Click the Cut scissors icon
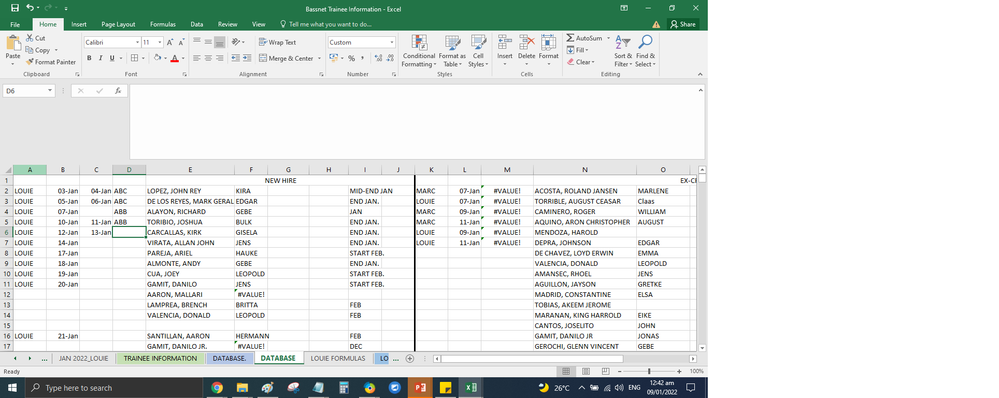 pyautogui.click(x=30, y=38)
